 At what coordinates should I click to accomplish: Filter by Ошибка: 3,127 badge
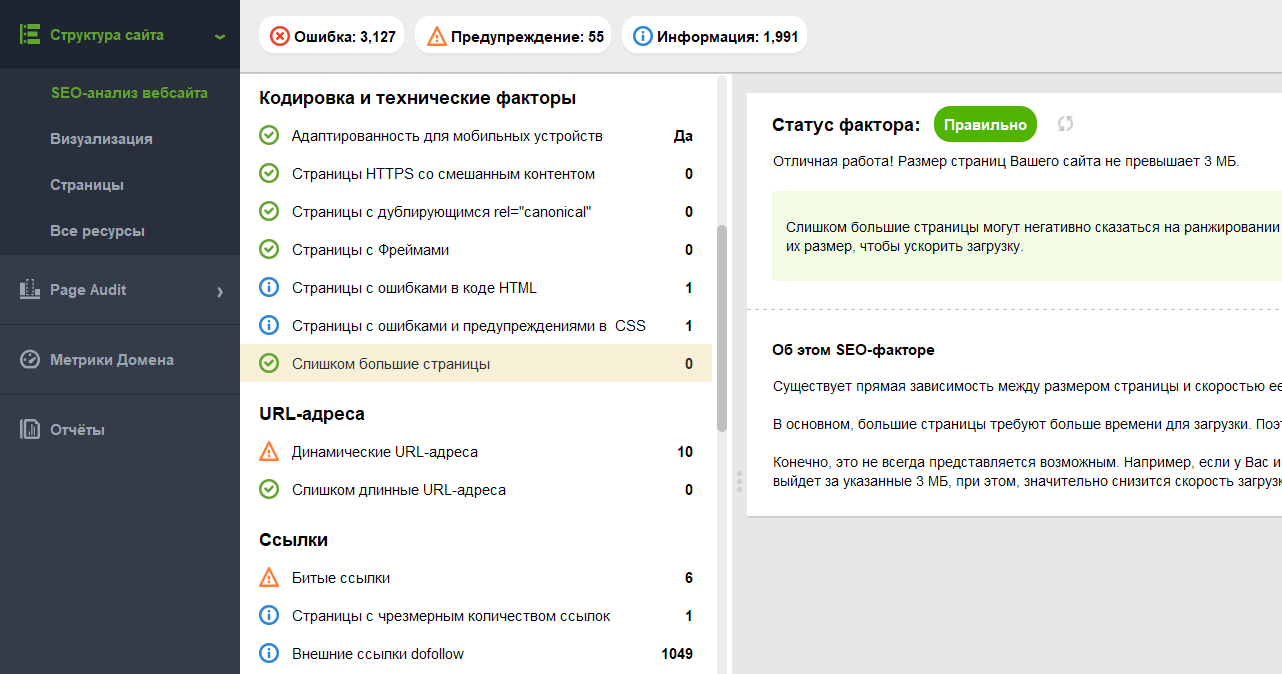click(333, 37)
